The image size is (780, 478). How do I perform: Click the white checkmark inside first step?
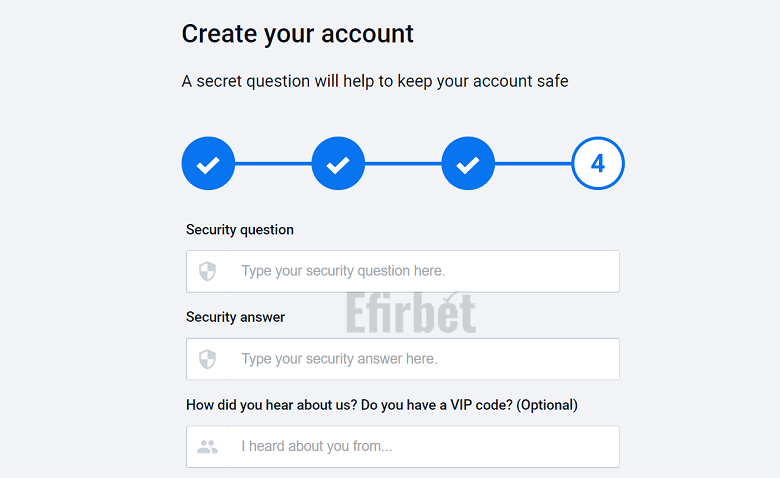coord(208,164)
